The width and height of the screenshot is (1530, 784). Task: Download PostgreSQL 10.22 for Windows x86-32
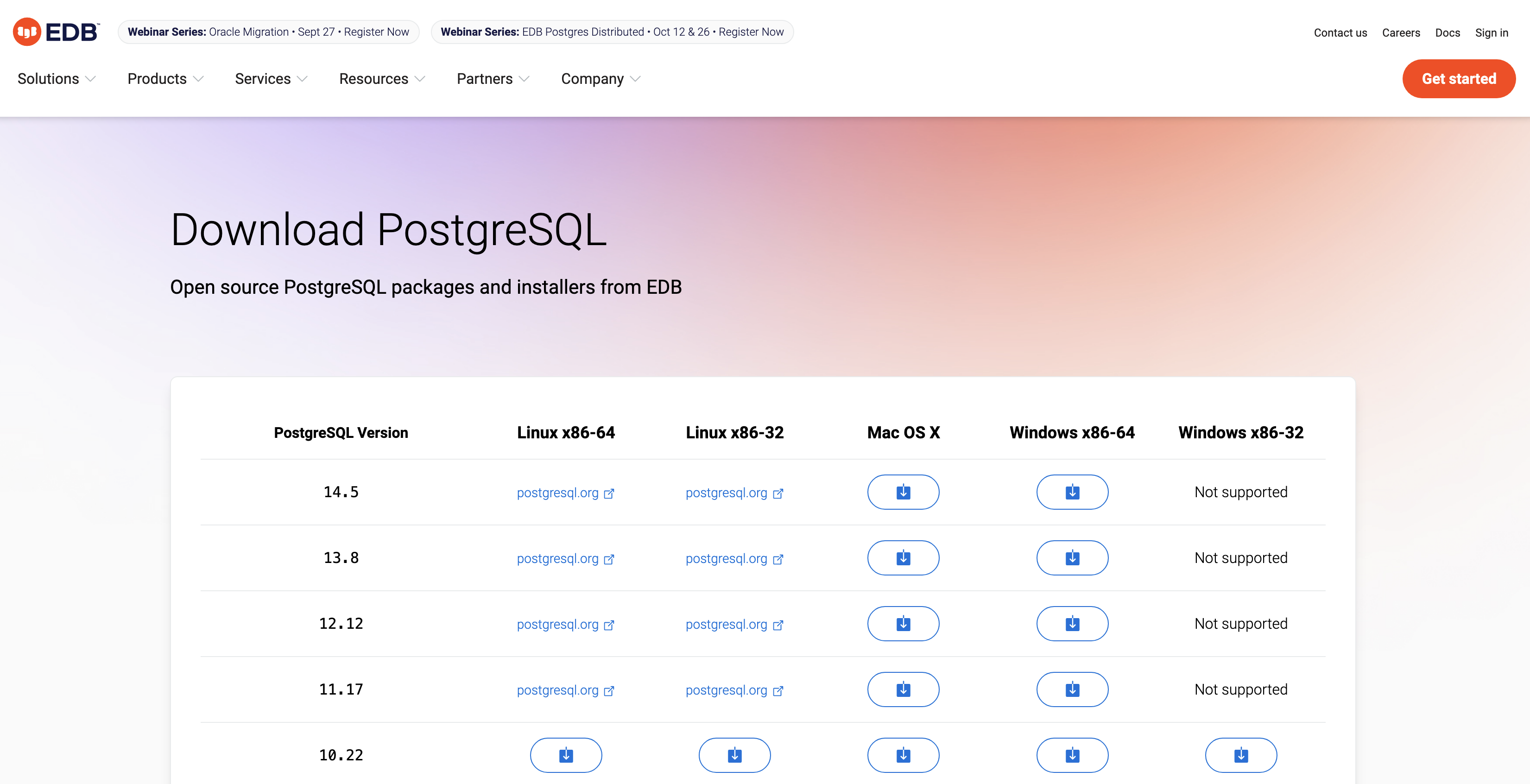click(1241, 755)
